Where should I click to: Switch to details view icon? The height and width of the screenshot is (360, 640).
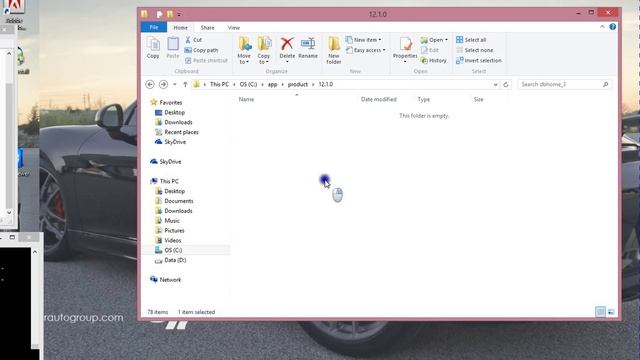pos(600,312)
